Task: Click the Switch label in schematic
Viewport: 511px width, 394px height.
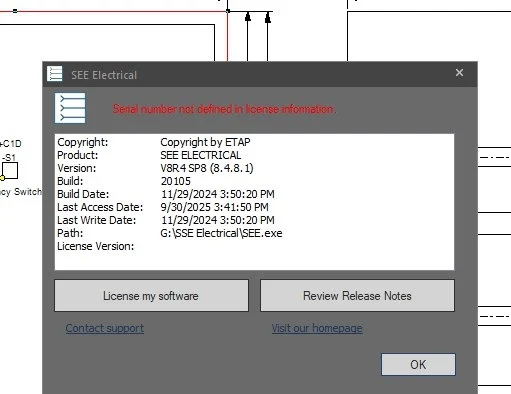Action: [28, 192]
